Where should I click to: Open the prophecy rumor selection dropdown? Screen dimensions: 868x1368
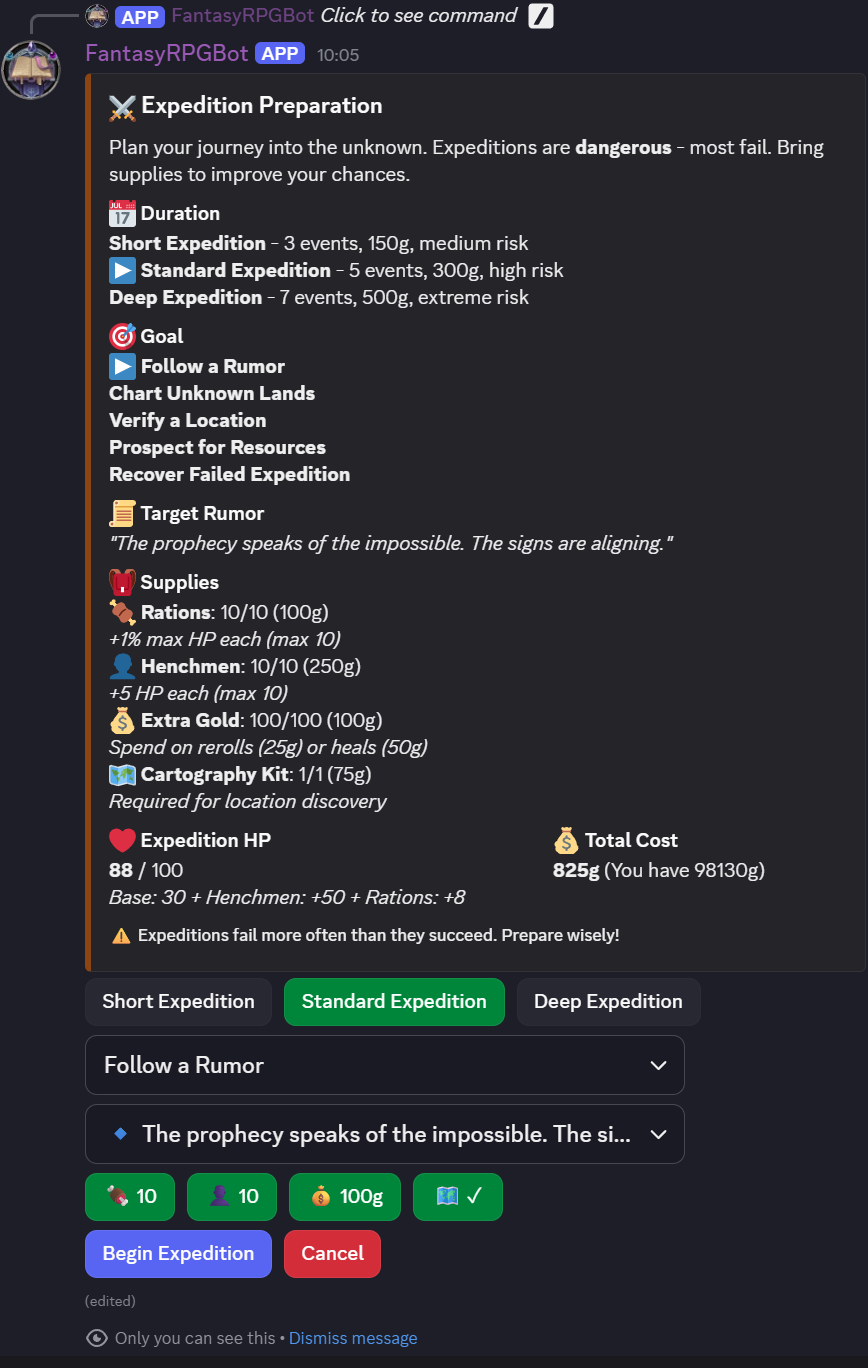point(384,1134)
